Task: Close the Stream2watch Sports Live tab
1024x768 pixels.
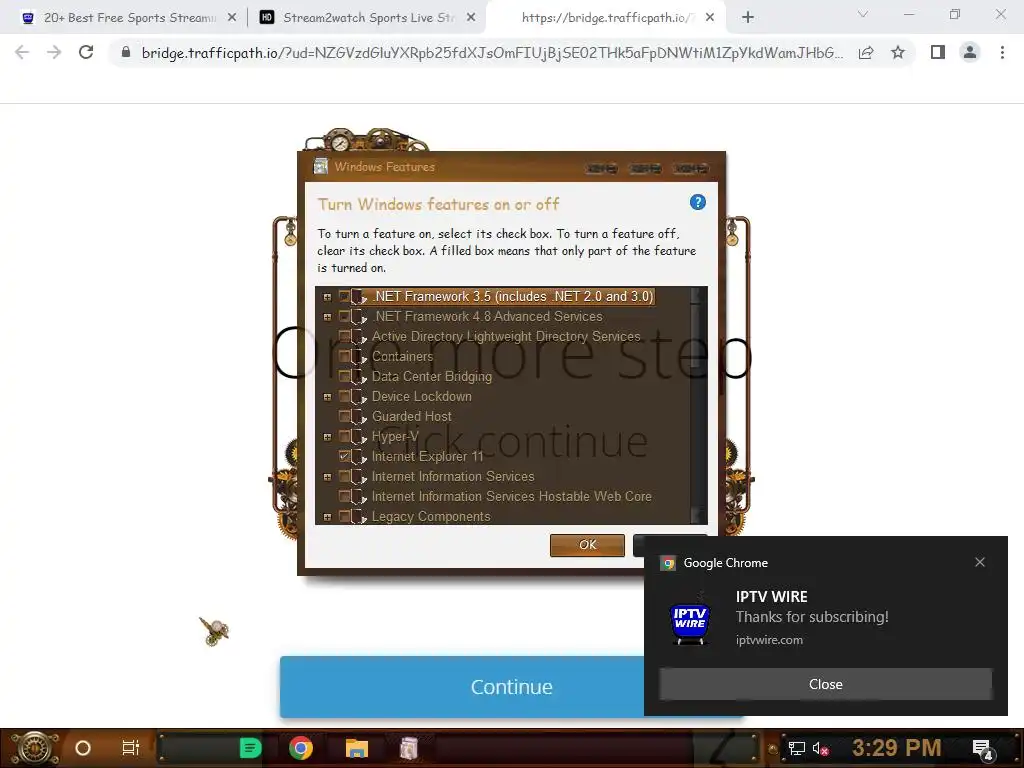Action: click(x=471, y=18)
